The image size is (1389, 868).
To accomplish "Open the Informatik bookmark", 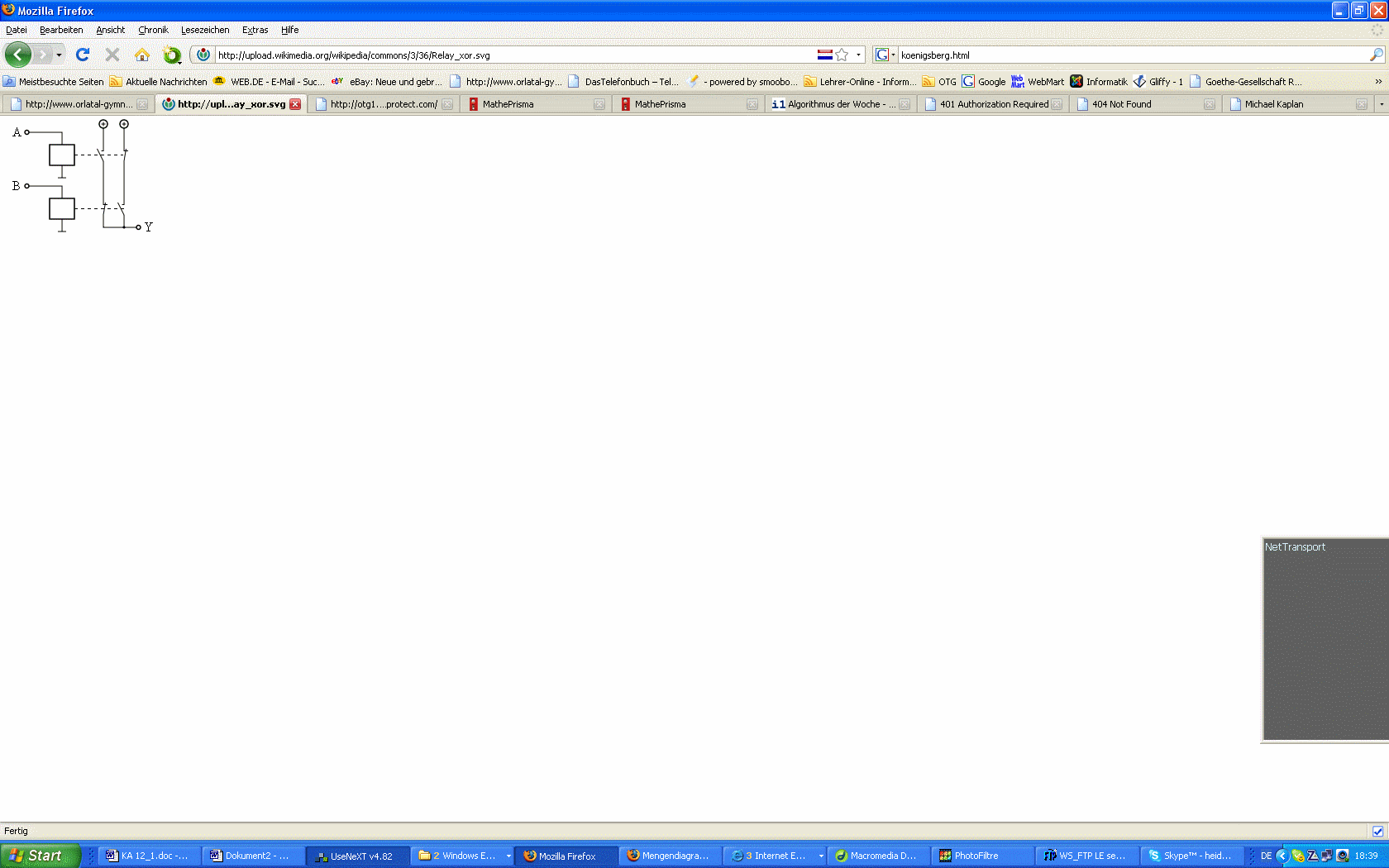I will (x=1099, y=82).
